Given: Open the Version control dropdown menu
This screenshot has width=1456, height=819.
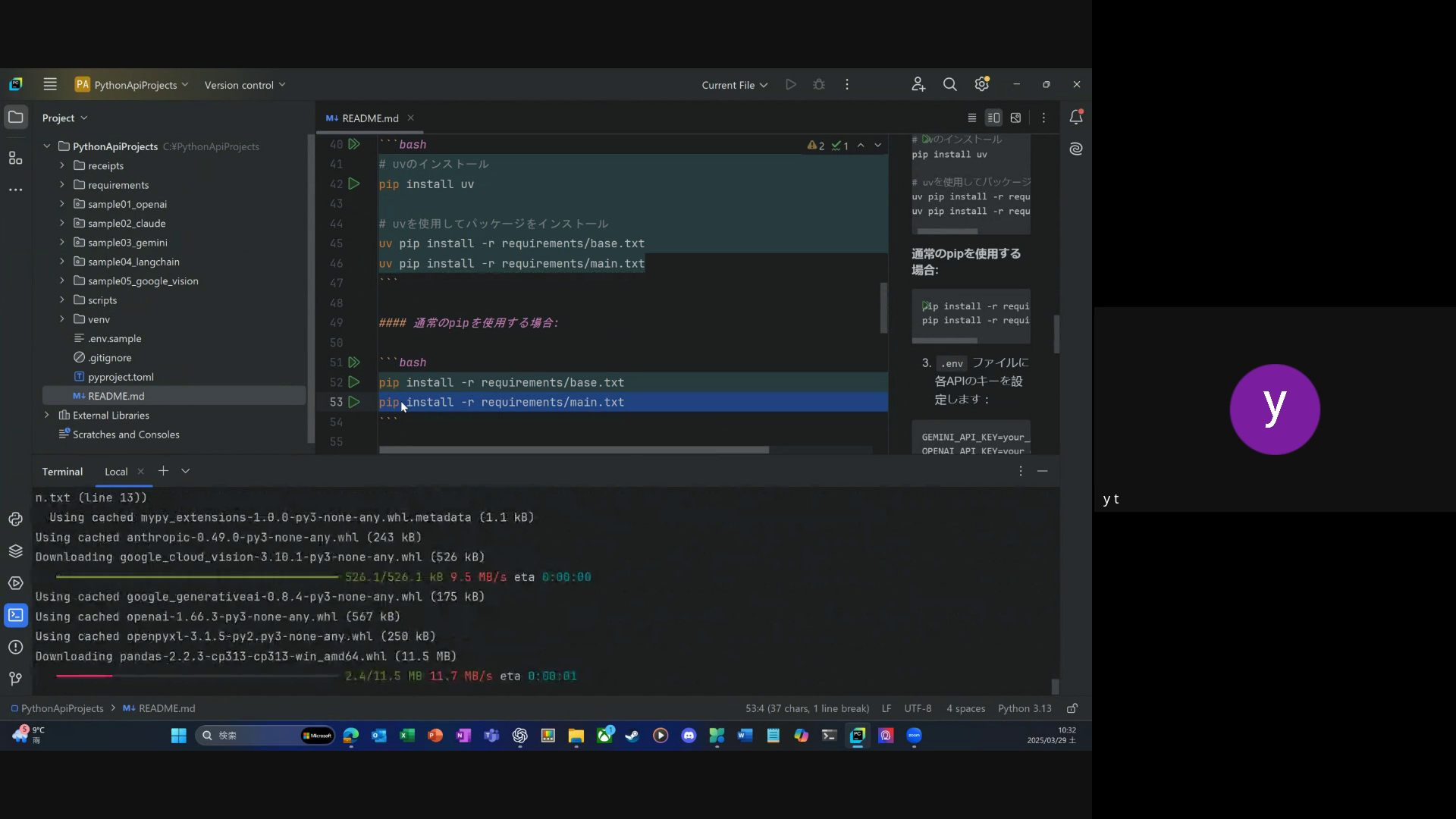Looking at the screenshot, I should [244, 85].
